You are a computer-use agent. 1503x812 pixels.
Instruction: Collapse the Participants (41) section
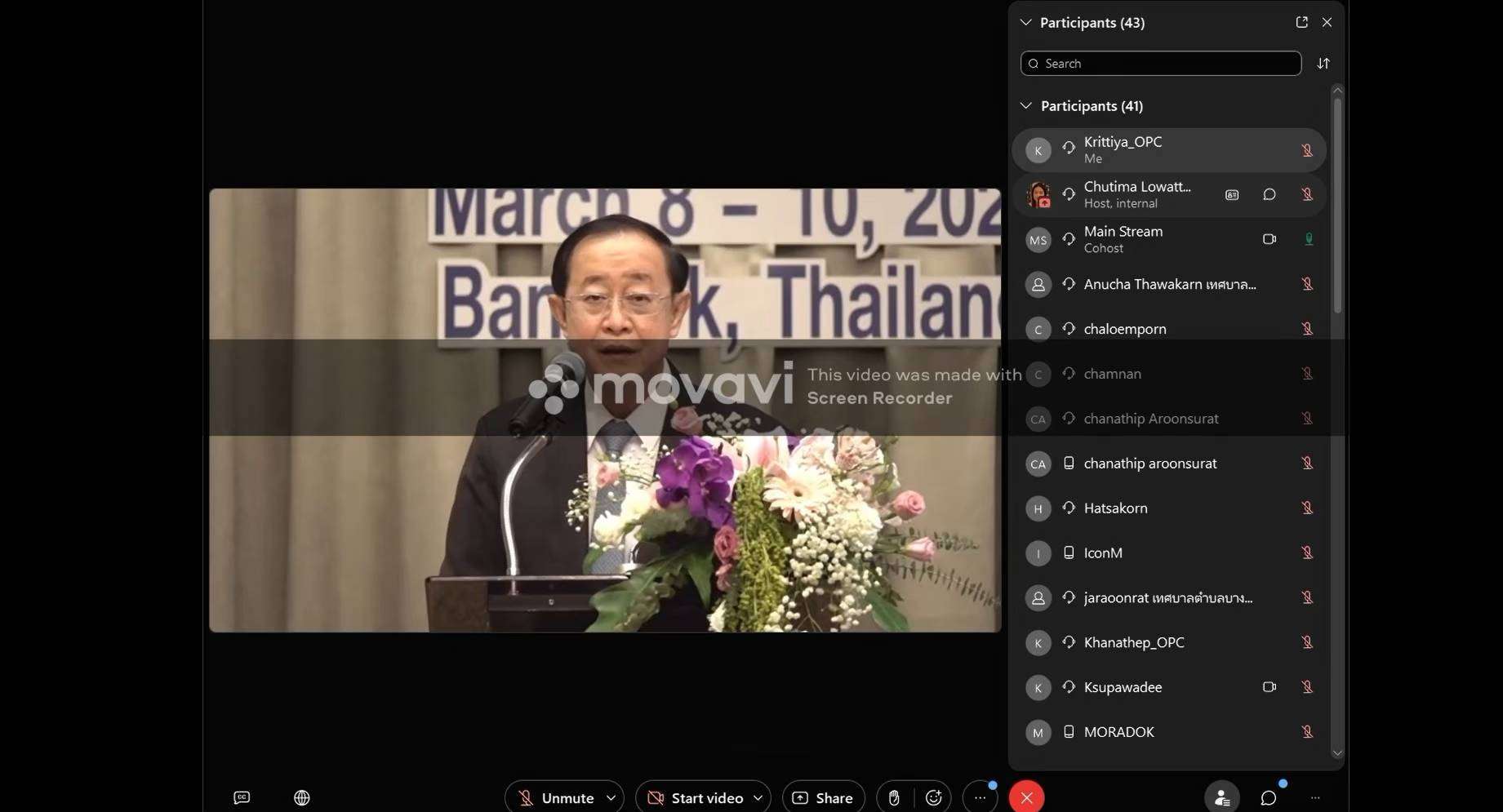click(1025, 106)
